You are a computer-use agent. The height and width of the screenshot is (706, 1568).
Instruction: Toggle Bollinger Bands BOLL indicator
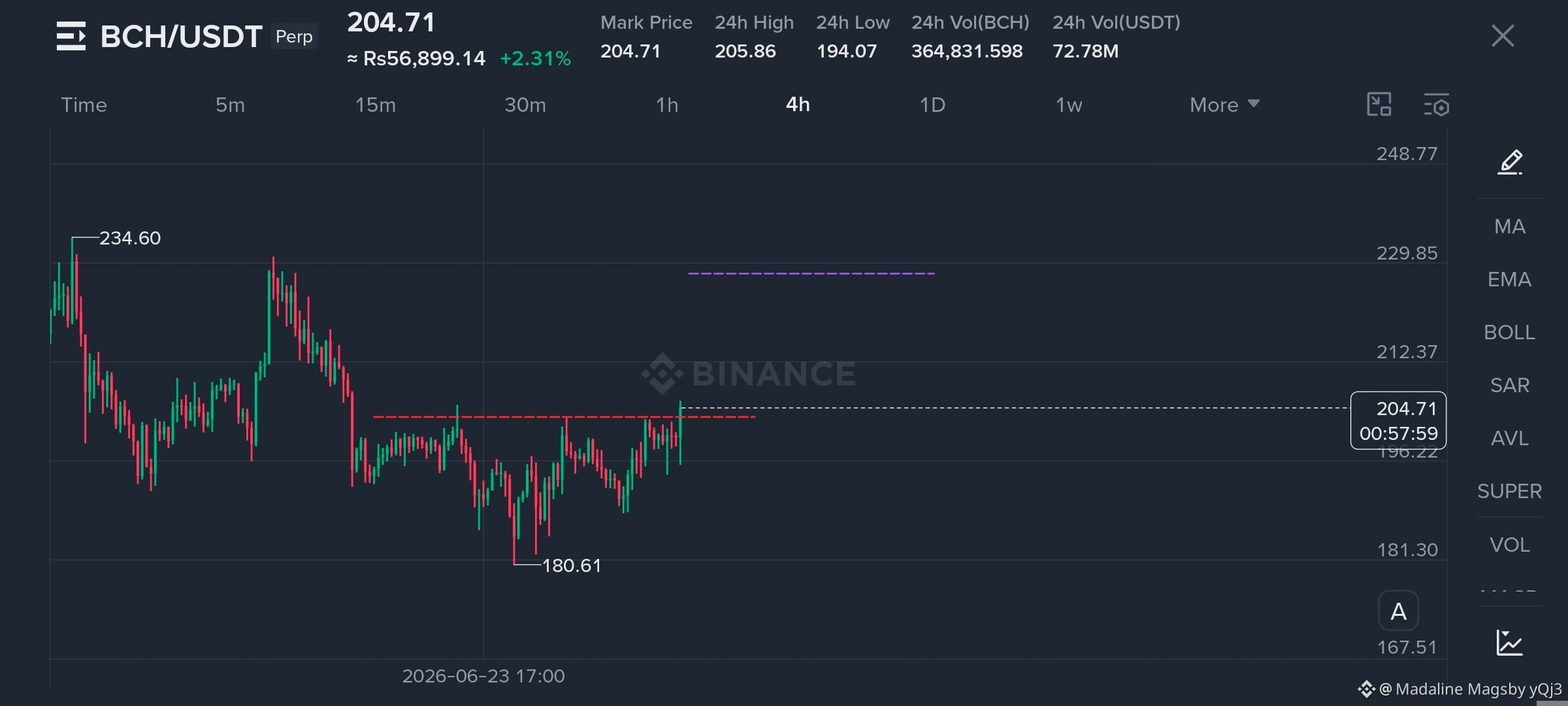tap(1509, 332)
